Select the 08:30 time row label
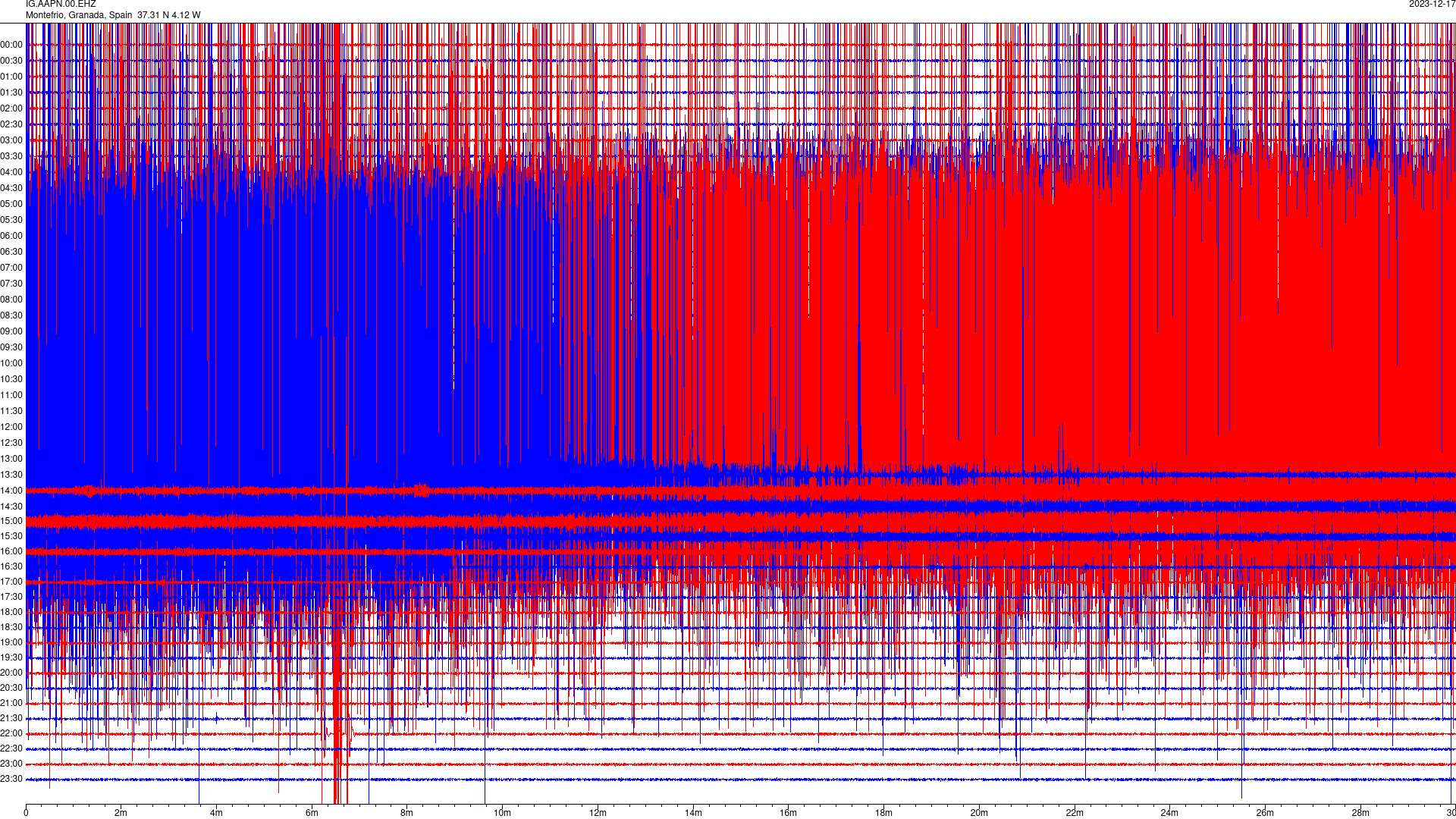1456x819 pixels. (11, 315)
